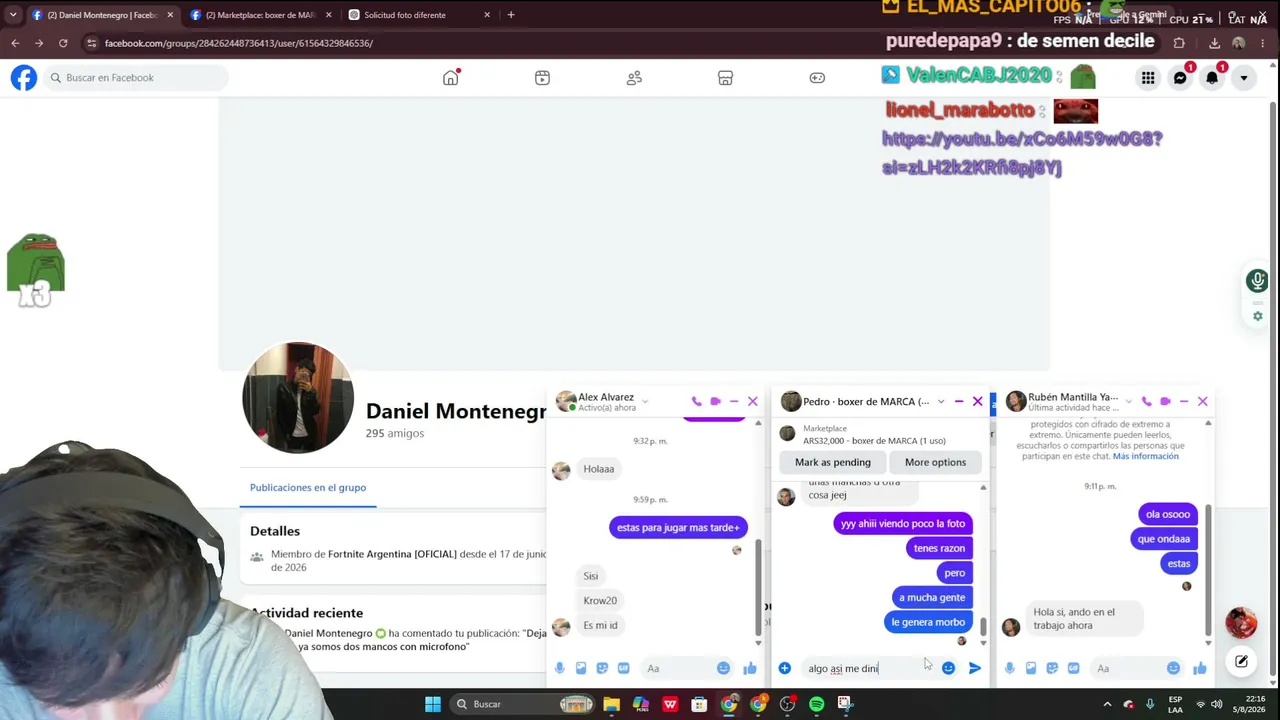The height and width of the screenshot is (720, 1280).
Task: Expand Pedro boxer de MARCA chat chevron
Action: (x=940, y=402)
